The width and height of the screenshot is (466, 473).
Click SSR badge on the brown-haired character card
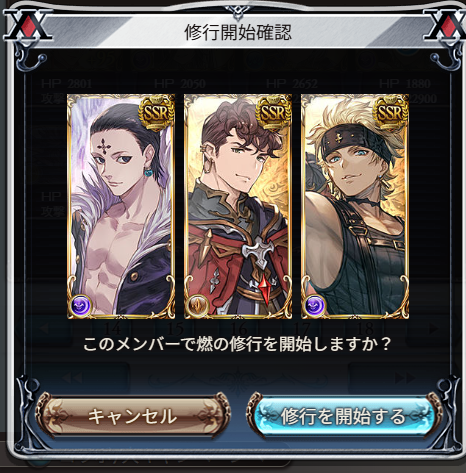(273, 113)
